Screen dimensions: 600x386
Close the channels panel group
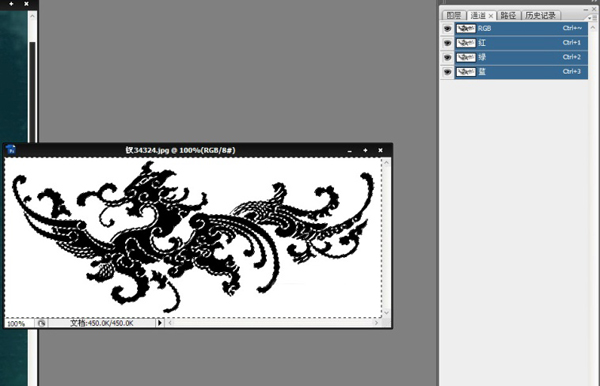pos(594,9)
